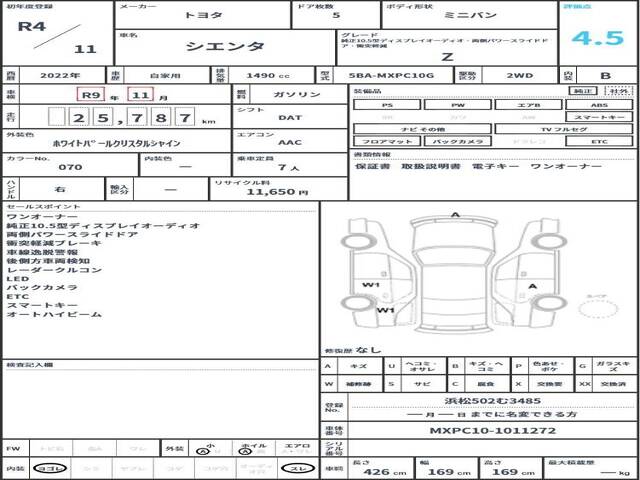Screen dimensions: 640x480
Task: Toggle the バックカメラ equipment box
Action: [x=457, y=141]
